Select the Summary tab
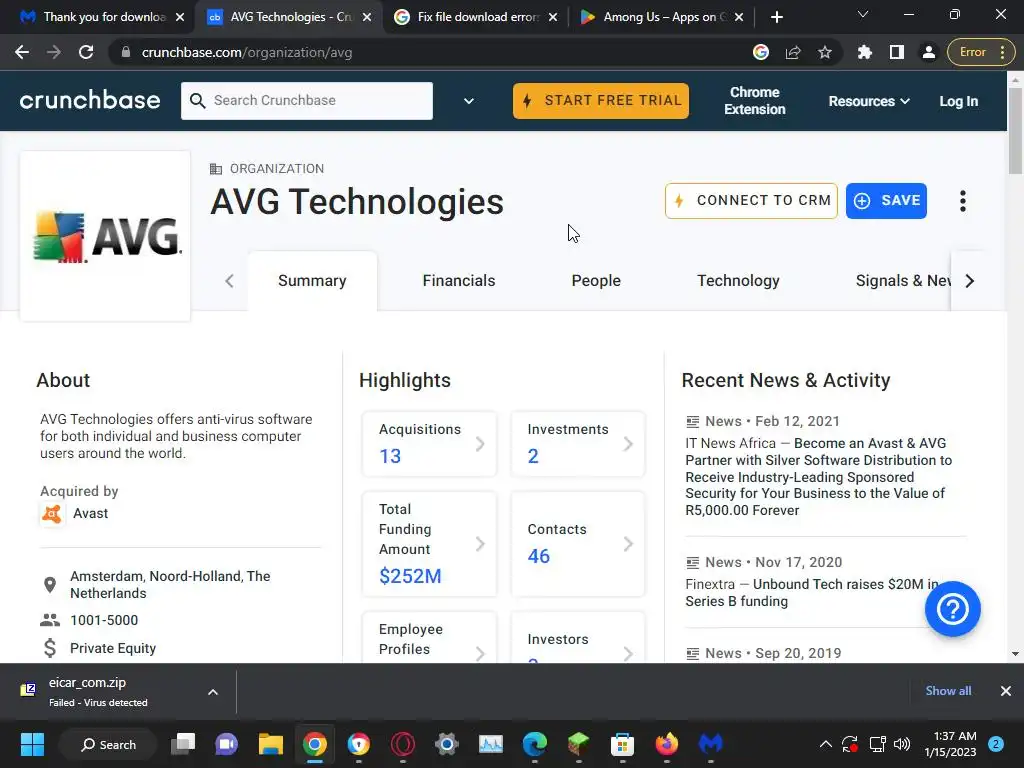Viewport: 1024px width, 768px height. pyautogui.click(x=312, y=281)
